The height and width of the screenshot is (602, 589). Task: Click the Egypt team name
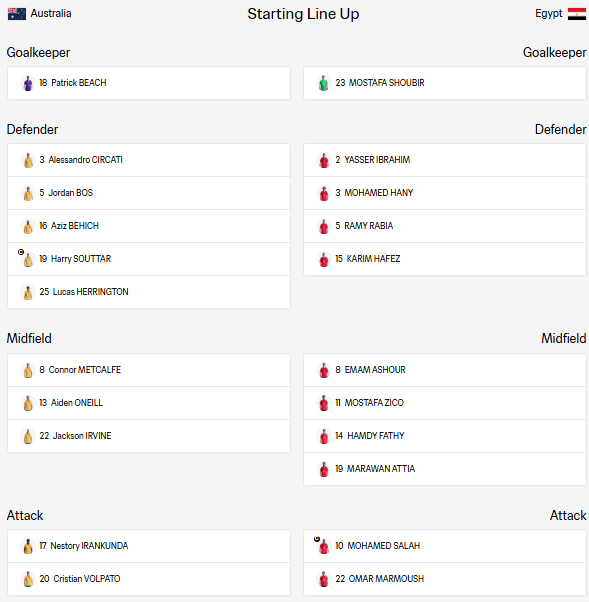(548, 14)
